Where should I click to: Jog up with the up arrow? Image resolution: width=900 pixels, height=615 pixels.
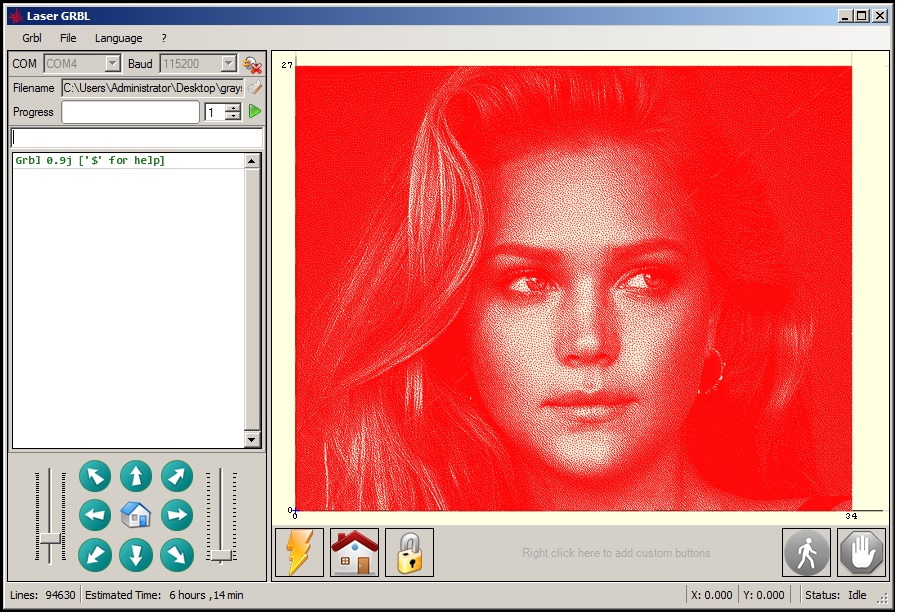coord(136,476)
